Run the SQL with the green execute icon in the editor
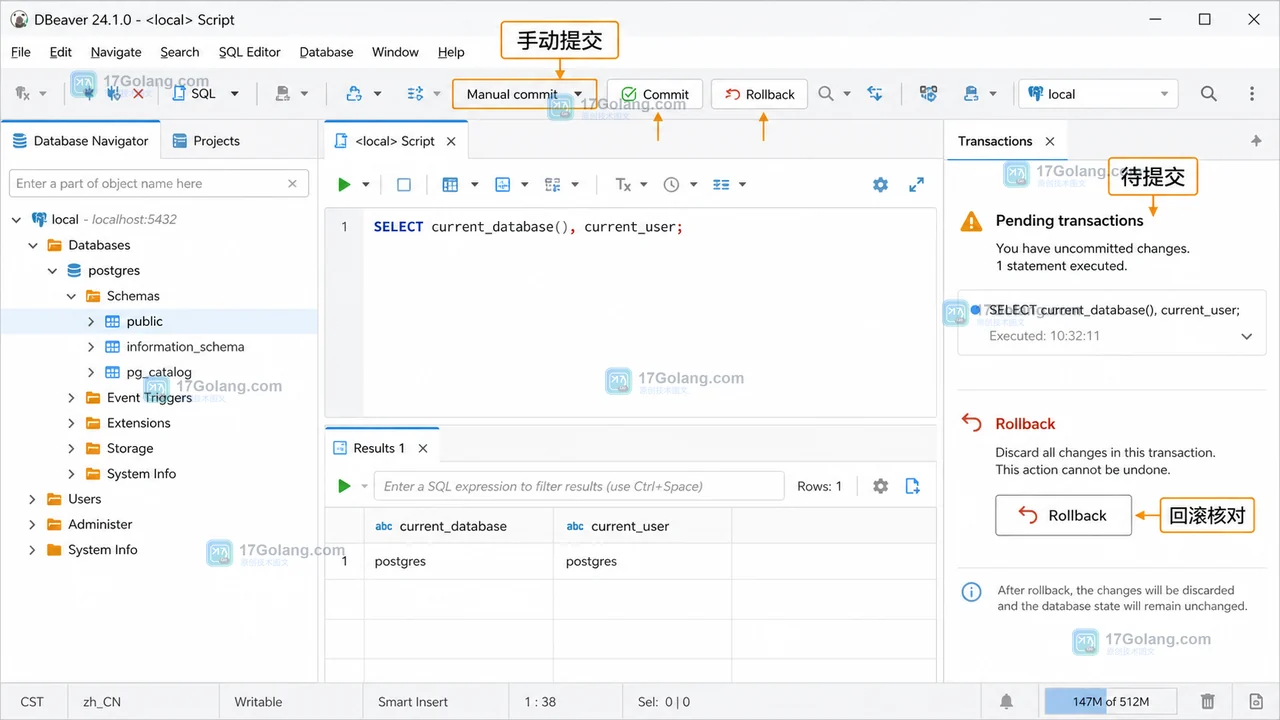The image size is (1280, 720). coord(344,184)
